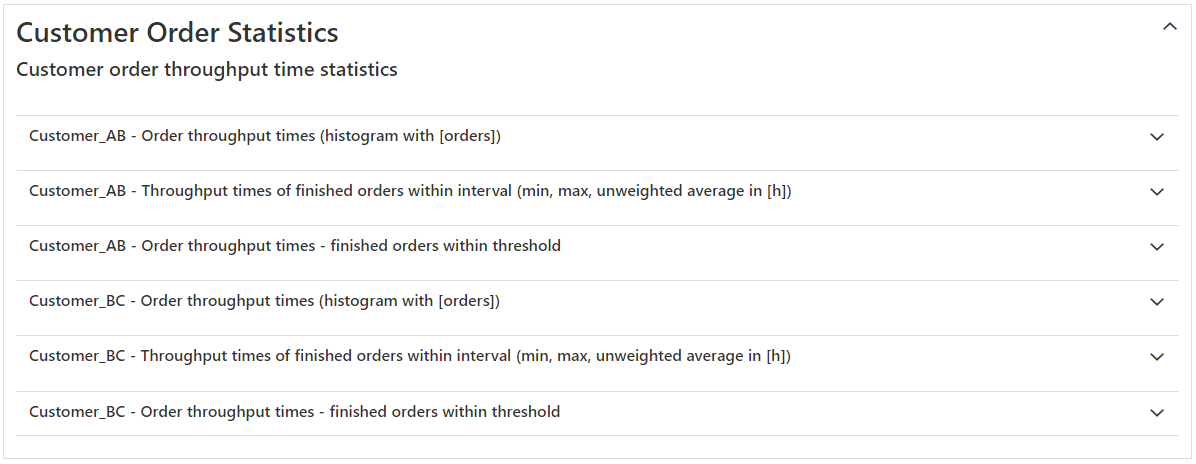Screen dimensions: 1196x464
Task: Click the Customer Order Statistics heading
Action: pyautogui.click(x=178, y=33)
